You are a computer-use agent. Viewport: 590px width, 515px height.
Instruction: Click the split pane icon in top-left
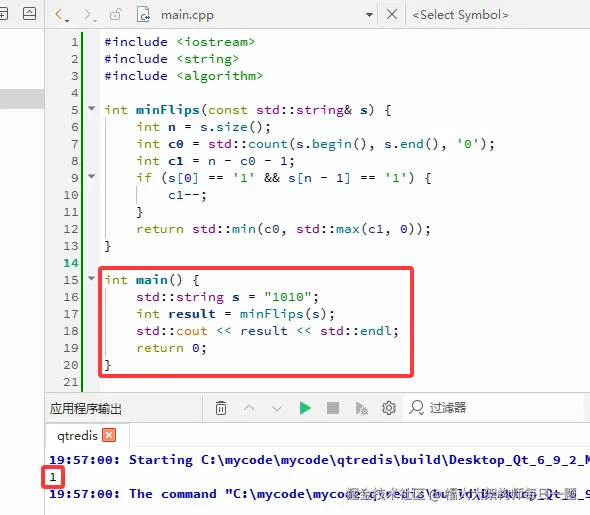pos(3,14)
